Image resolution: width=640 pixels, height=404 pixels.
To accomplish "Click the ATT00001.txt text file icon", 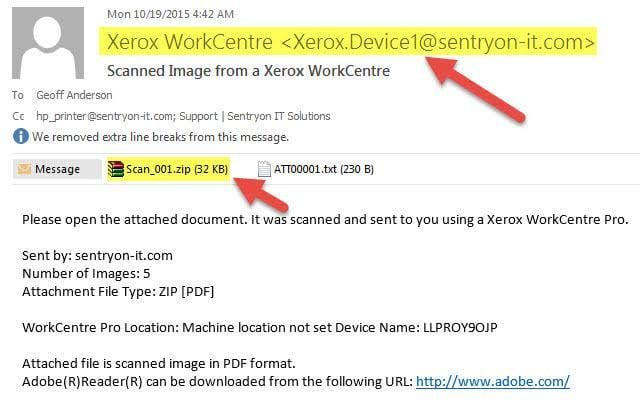I will (264, 169).
